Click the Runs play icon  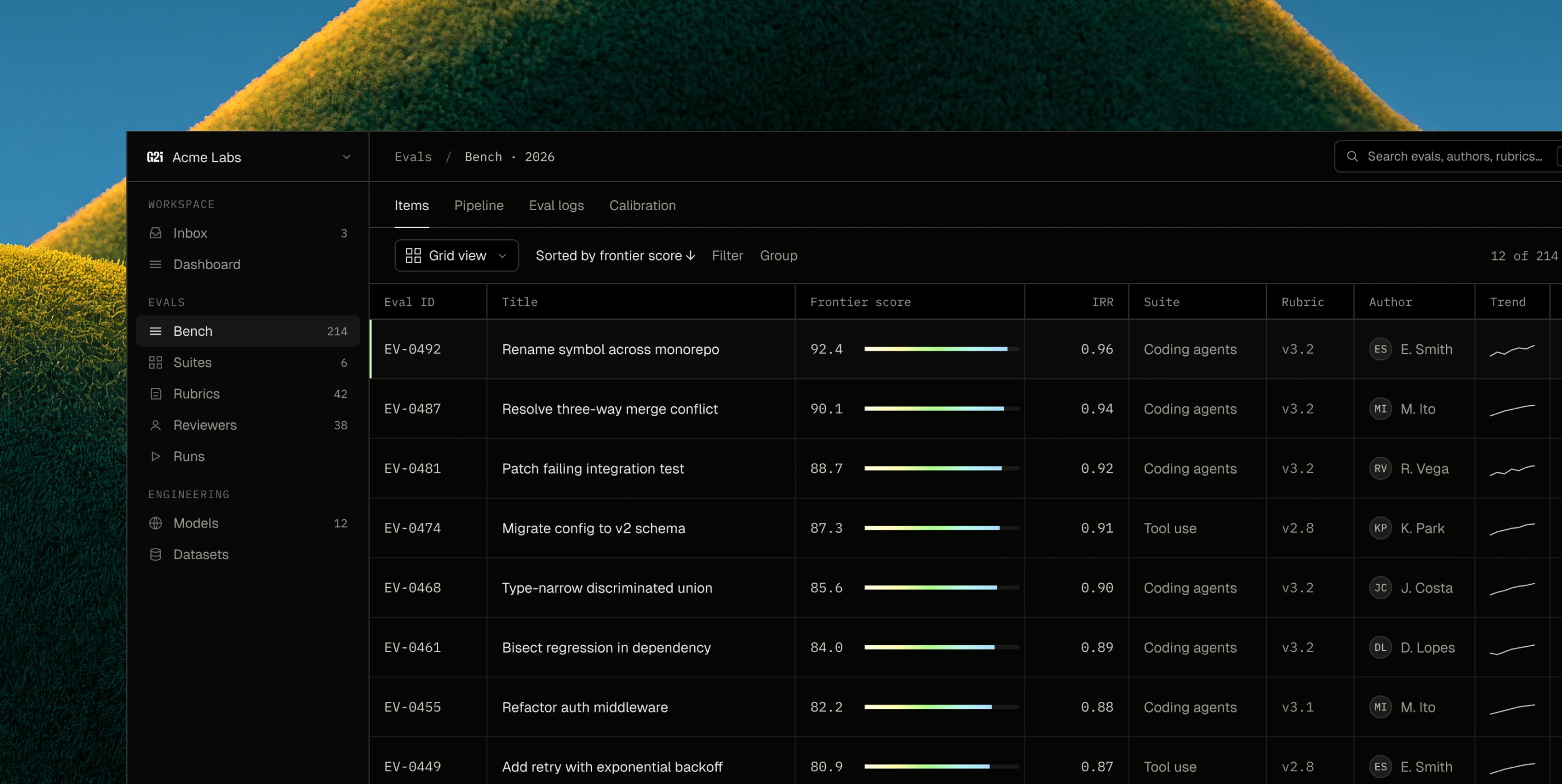(x=155, y=456)
